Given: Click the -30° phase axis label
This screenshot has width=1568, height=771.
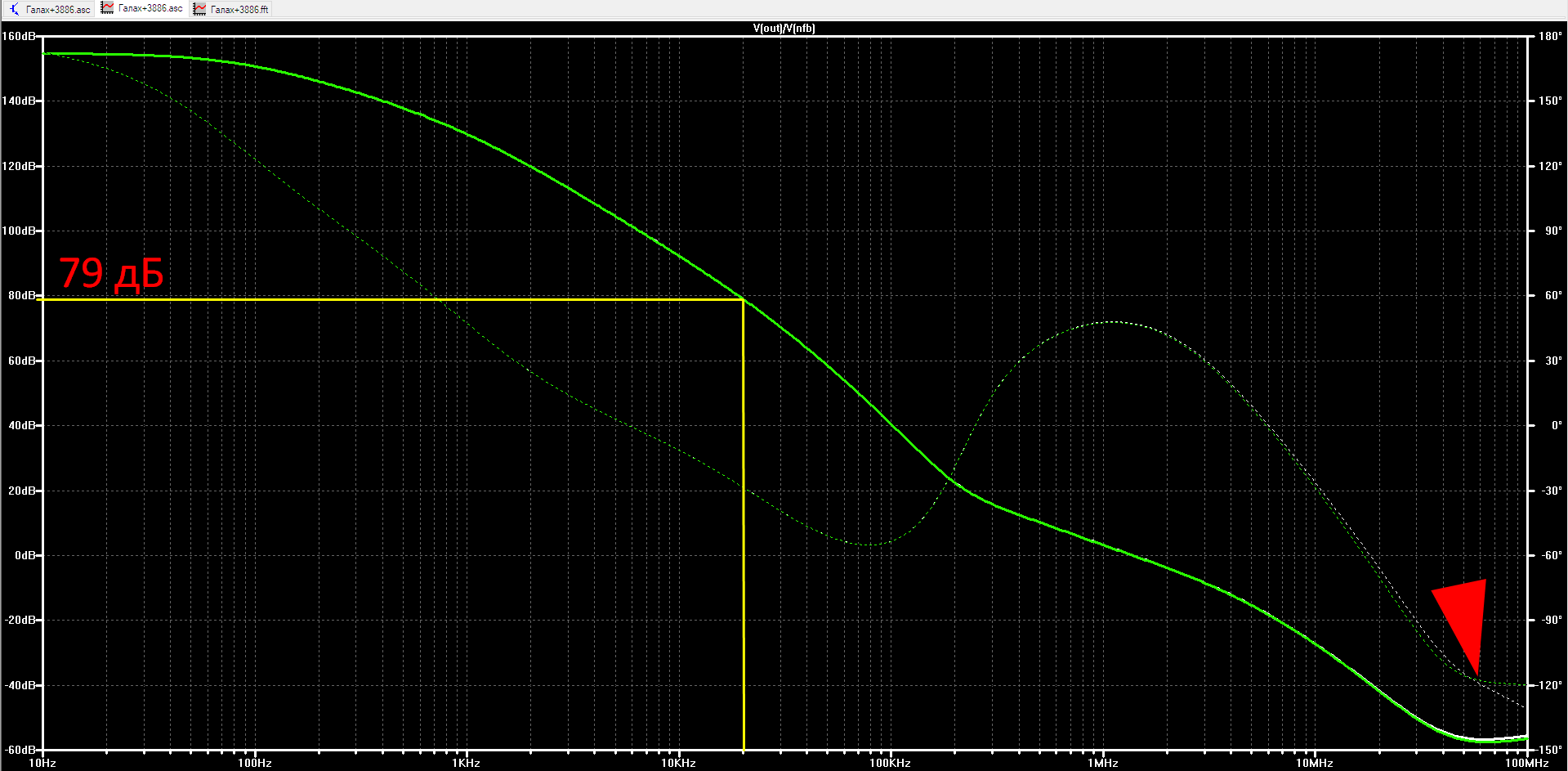Looking at the screenshot, I should [1551, 491].
